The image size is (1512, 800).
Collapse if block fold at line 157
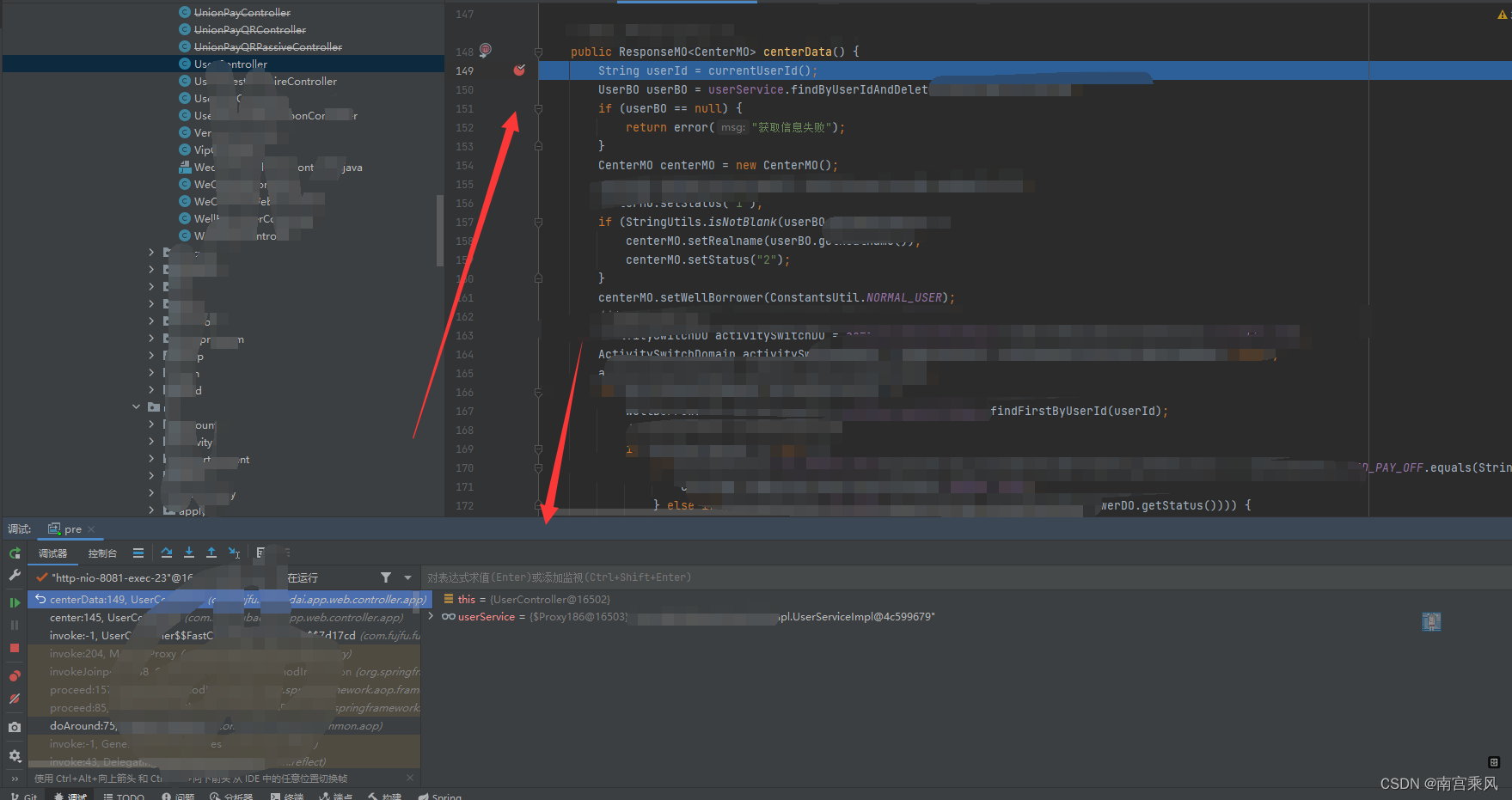(538, 222)
